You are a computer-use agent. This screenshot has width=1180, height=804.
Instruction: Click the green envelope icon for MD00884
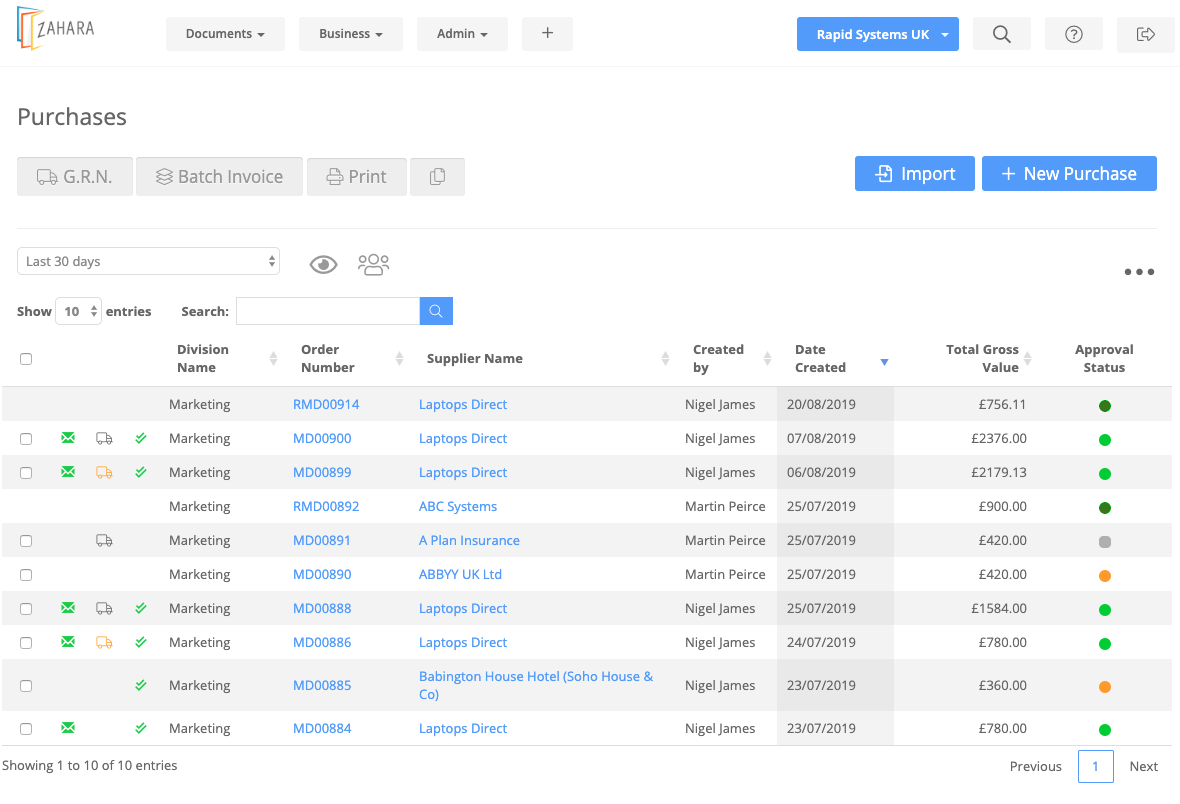(68, 728)
